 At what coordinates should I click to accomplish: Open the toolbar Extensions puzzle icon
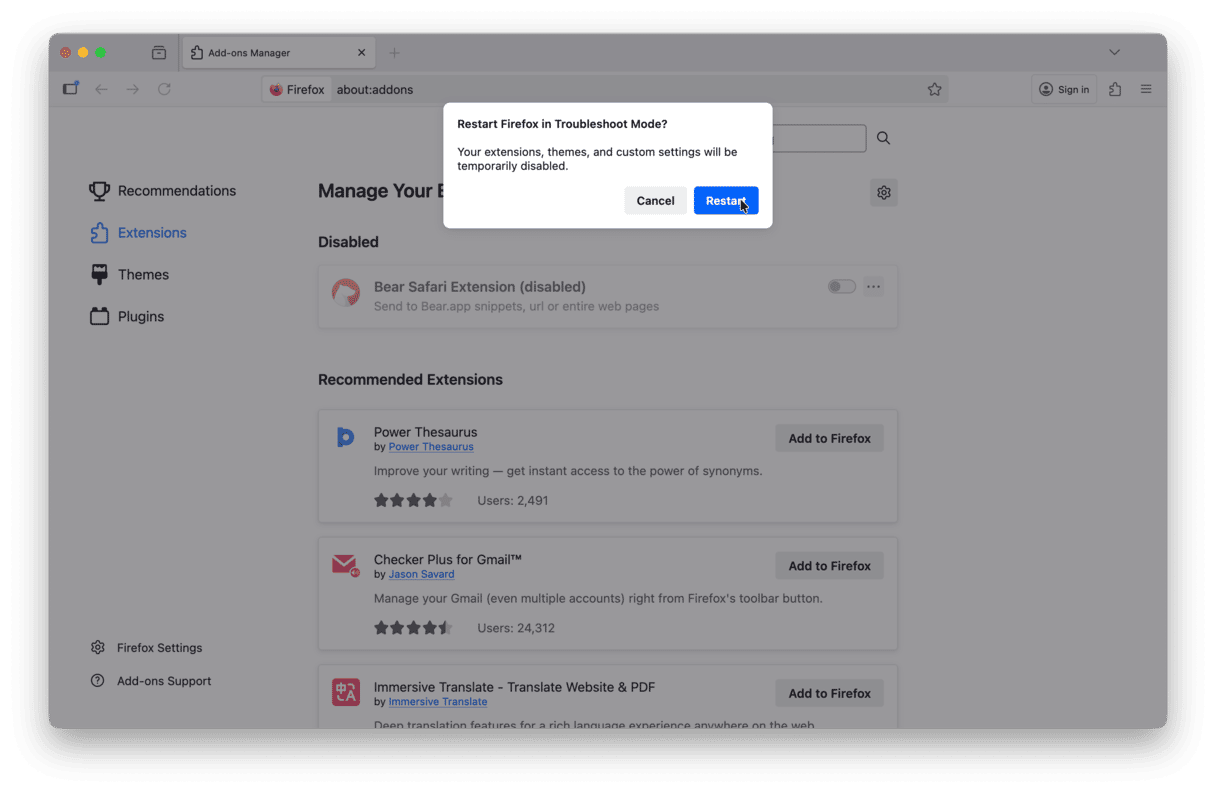pos(1115,89)
